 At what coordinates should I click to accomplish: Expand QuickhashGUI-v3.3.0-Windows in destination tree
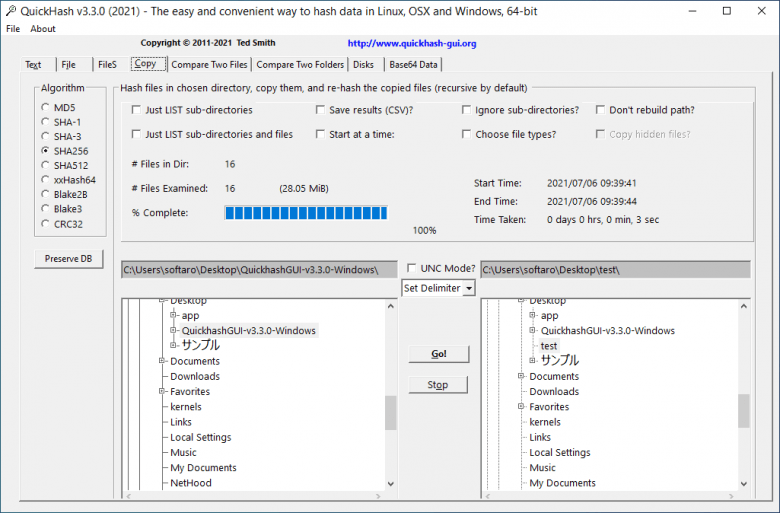pyautogui.click(x=532, y=330)
